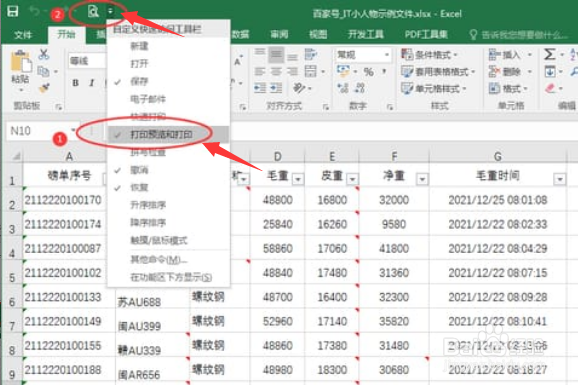Switch to the PDF工具集 tab
Screen dimensions: 578x385
[426, 35]
